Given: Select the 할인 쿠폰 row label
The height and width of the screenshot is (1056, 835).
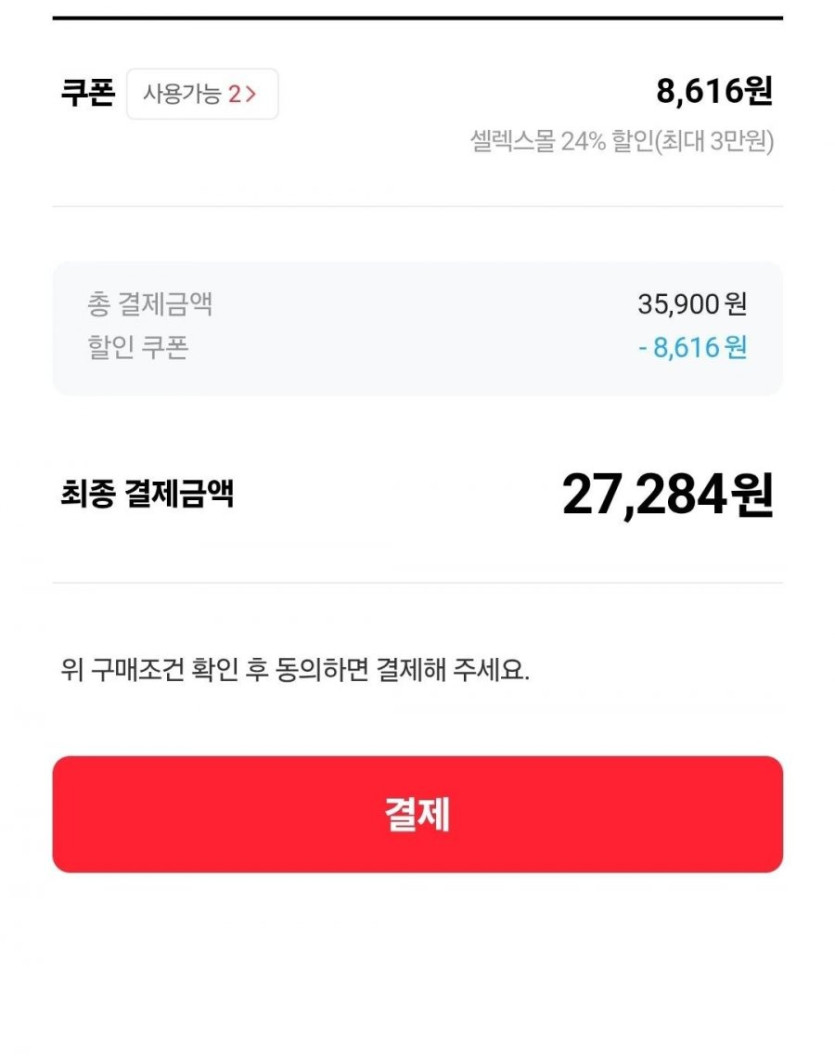Looking at the screenshot, I should pyautogui.click(x=138, y=347).
